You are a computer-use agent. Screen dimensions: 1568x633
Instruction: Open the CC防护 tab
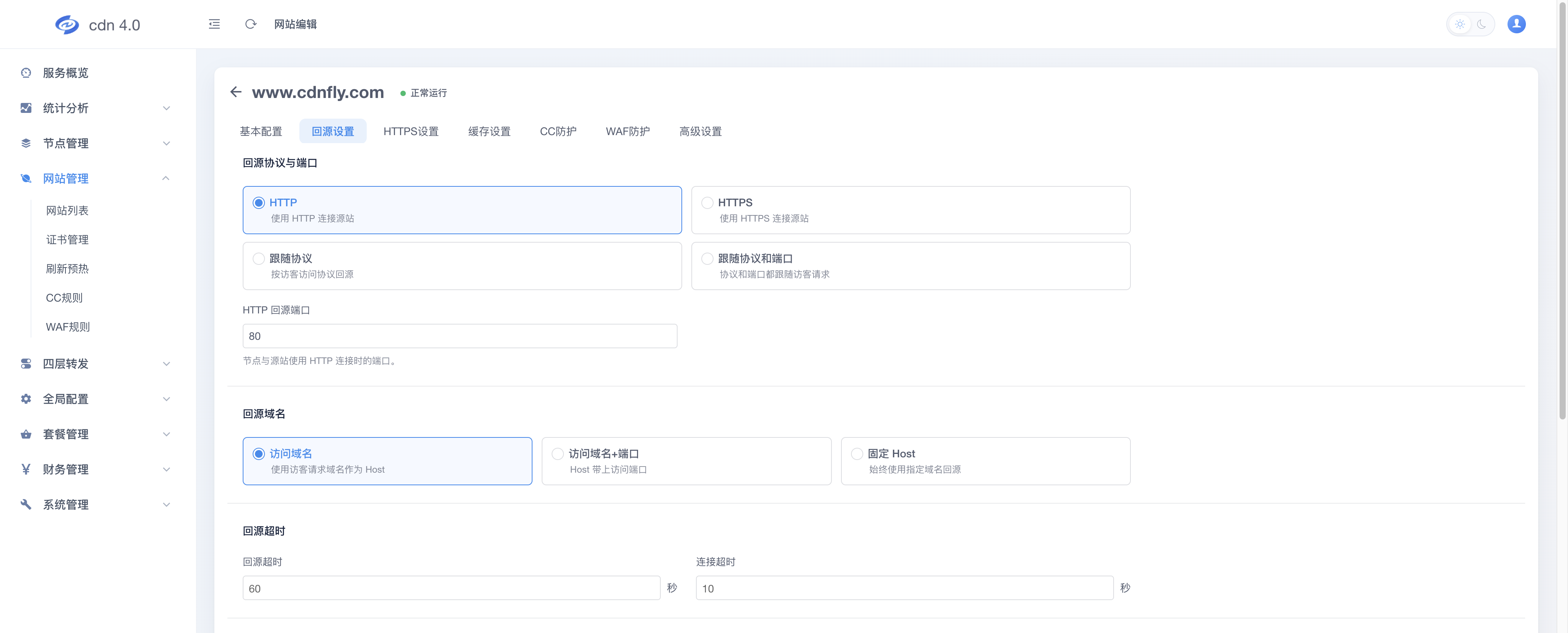click(x=558, y=132)
